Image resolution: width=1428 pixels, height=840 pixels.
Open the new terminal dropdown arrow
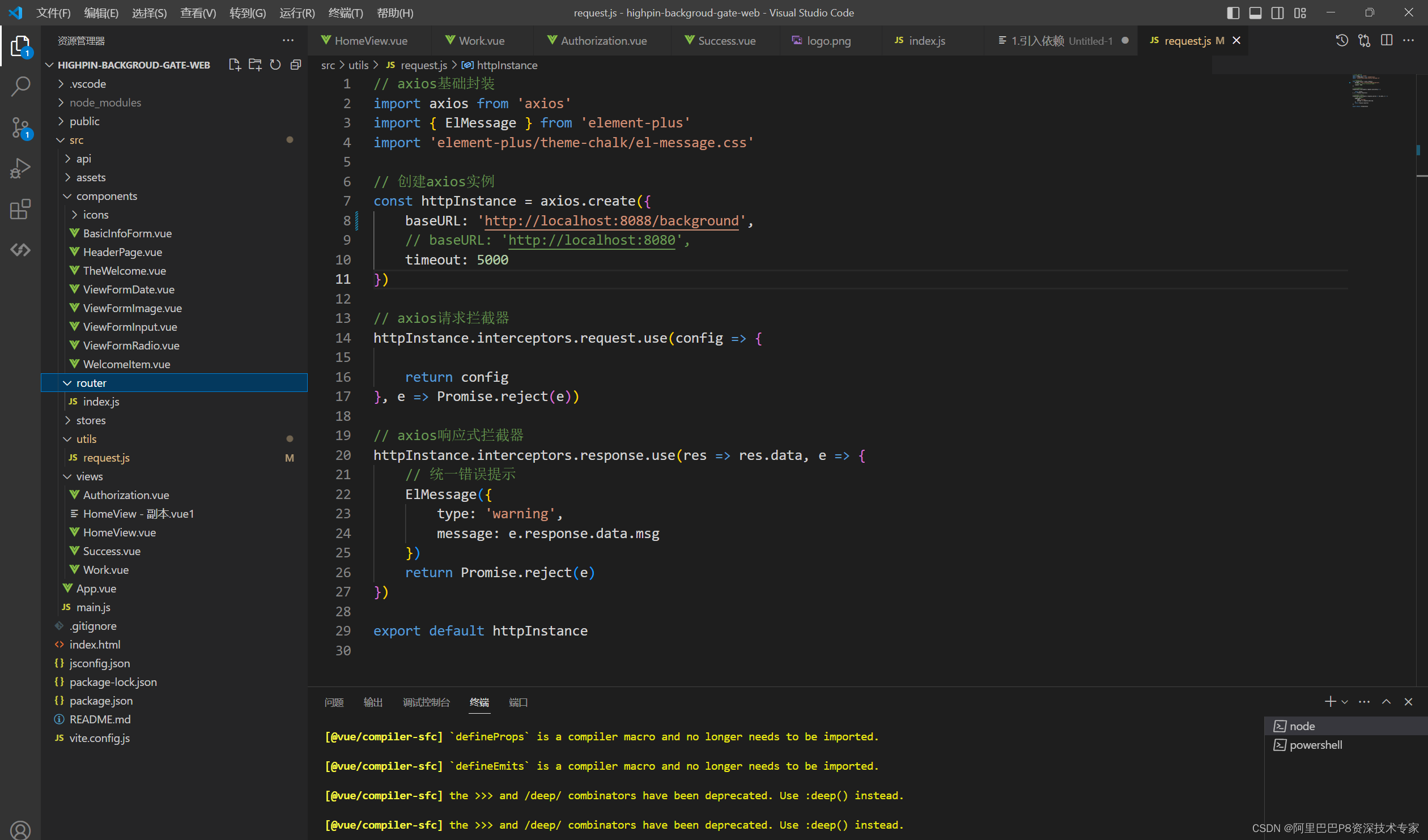[1345, 702]
